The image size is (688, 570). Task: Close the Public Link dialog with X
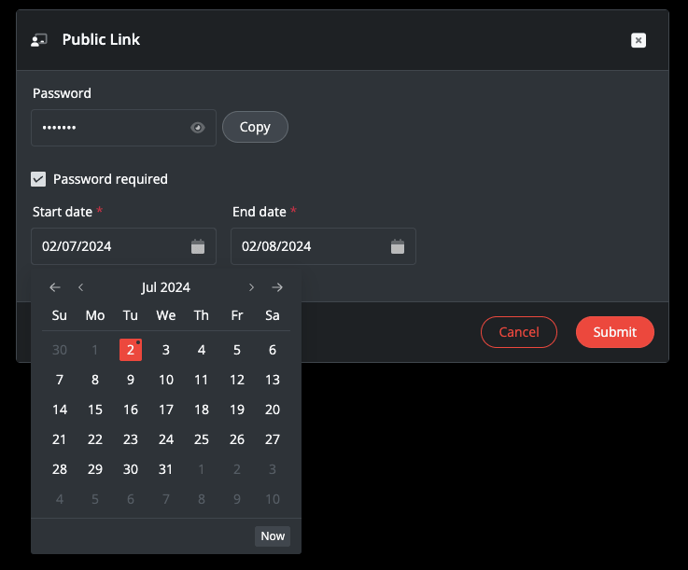tap(638, 40)
